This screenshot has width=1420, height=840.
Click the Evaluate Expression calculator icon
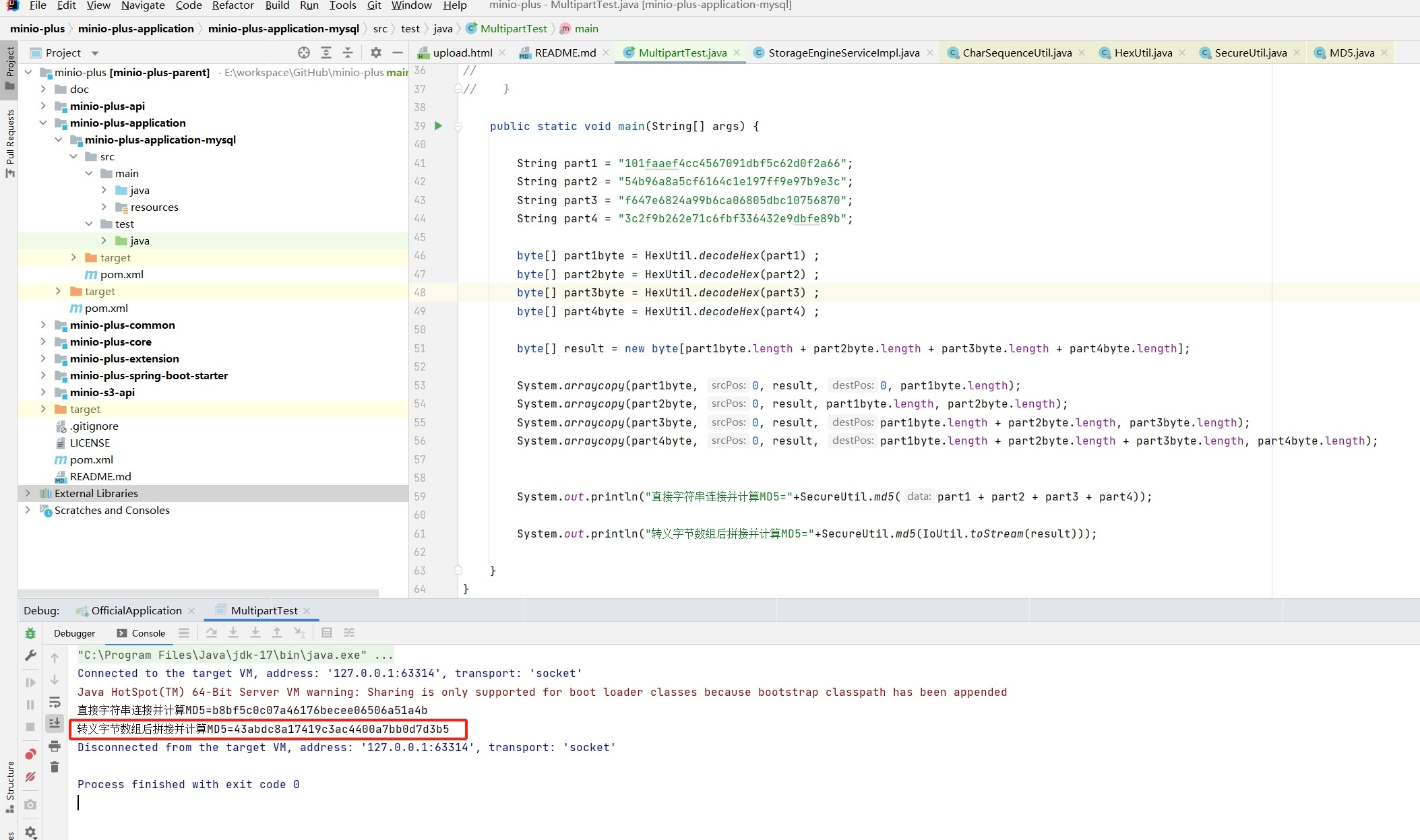tap(327, 633)
